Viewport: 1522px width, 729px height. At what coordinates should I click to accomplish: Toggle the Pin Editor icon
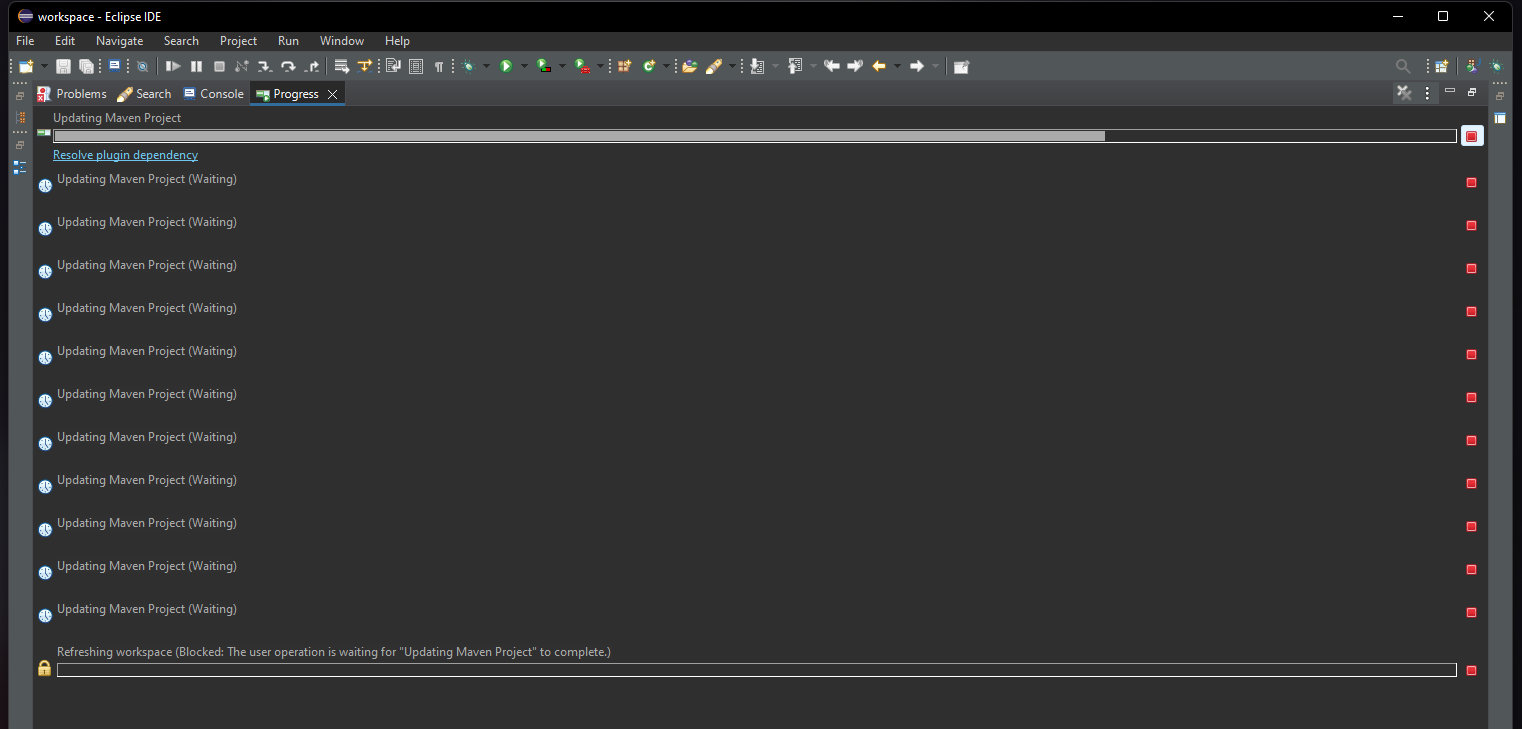point(962,66)
